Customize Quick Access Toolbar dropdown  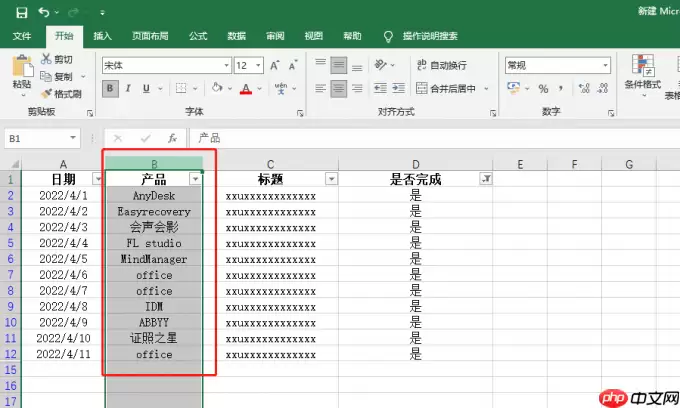pos(102,13)
